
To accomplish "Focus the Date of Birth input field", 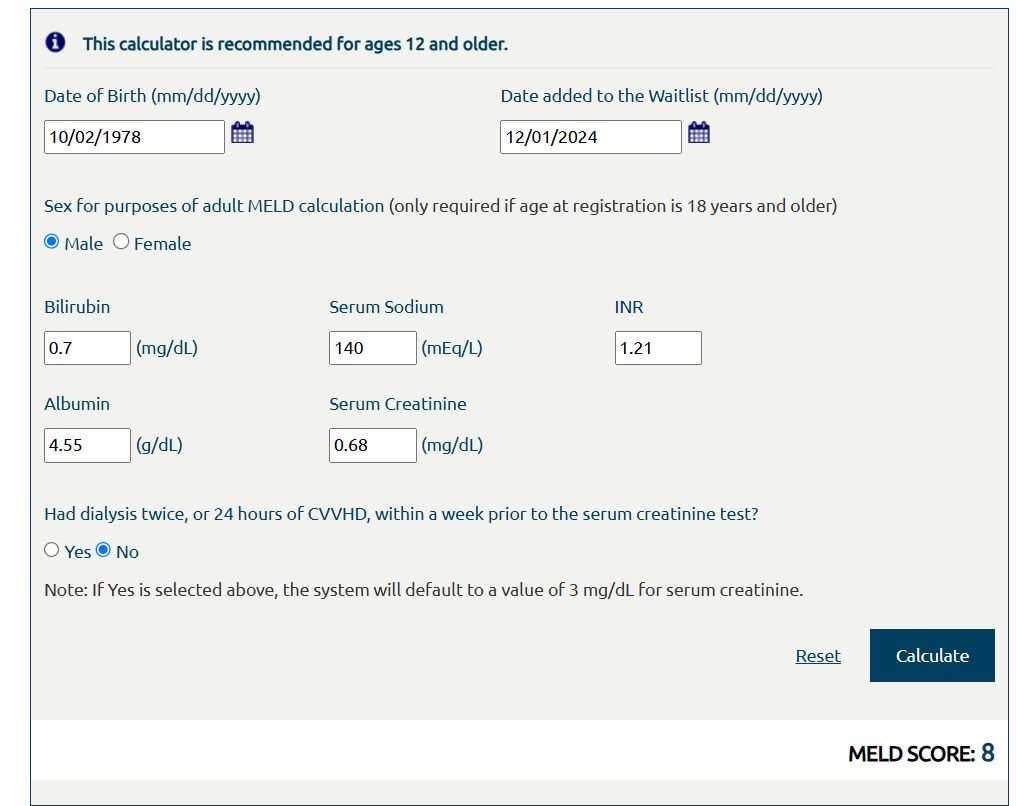I will [x=134, y=137].
